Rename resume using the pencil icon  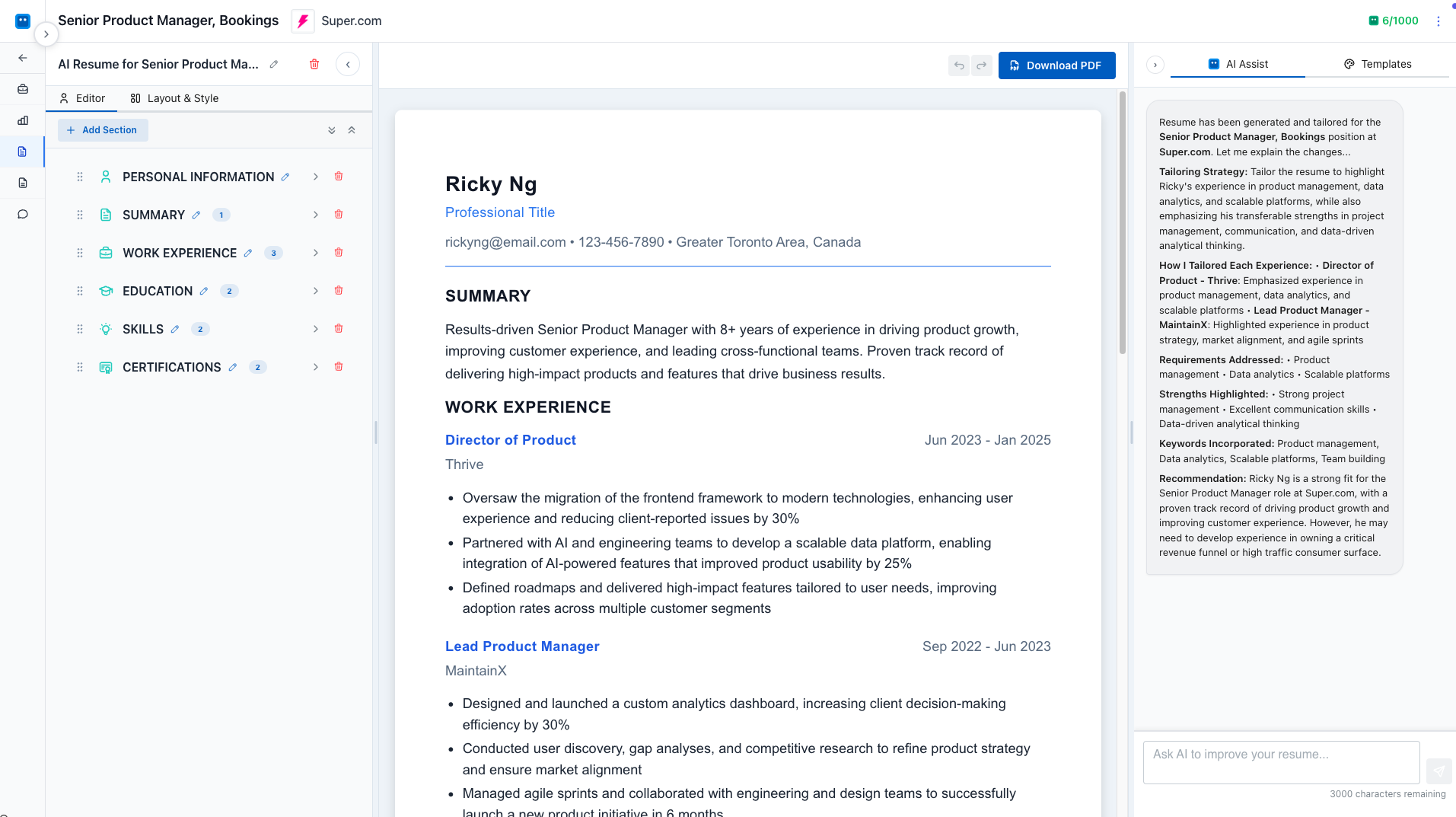pyautogui.click(x=273, y=64)
